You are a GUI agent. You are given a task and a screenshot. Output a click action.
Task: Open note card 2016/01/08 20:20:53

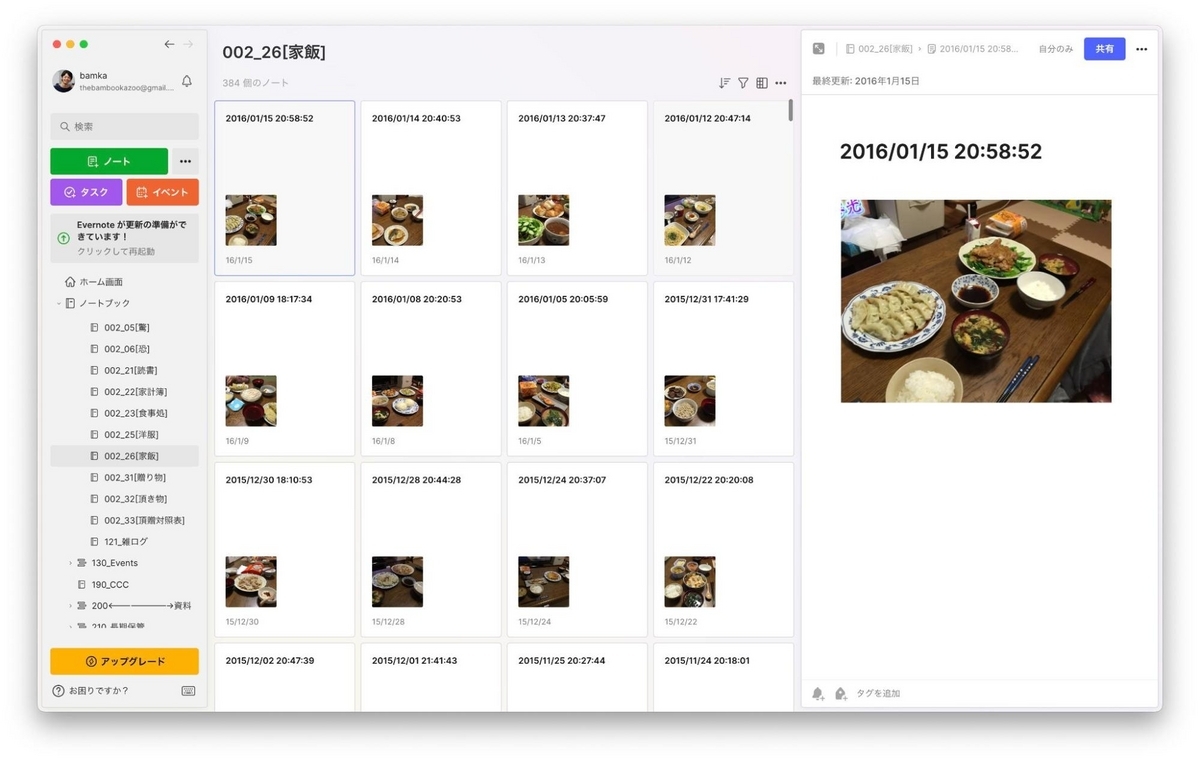pos(431,369)
